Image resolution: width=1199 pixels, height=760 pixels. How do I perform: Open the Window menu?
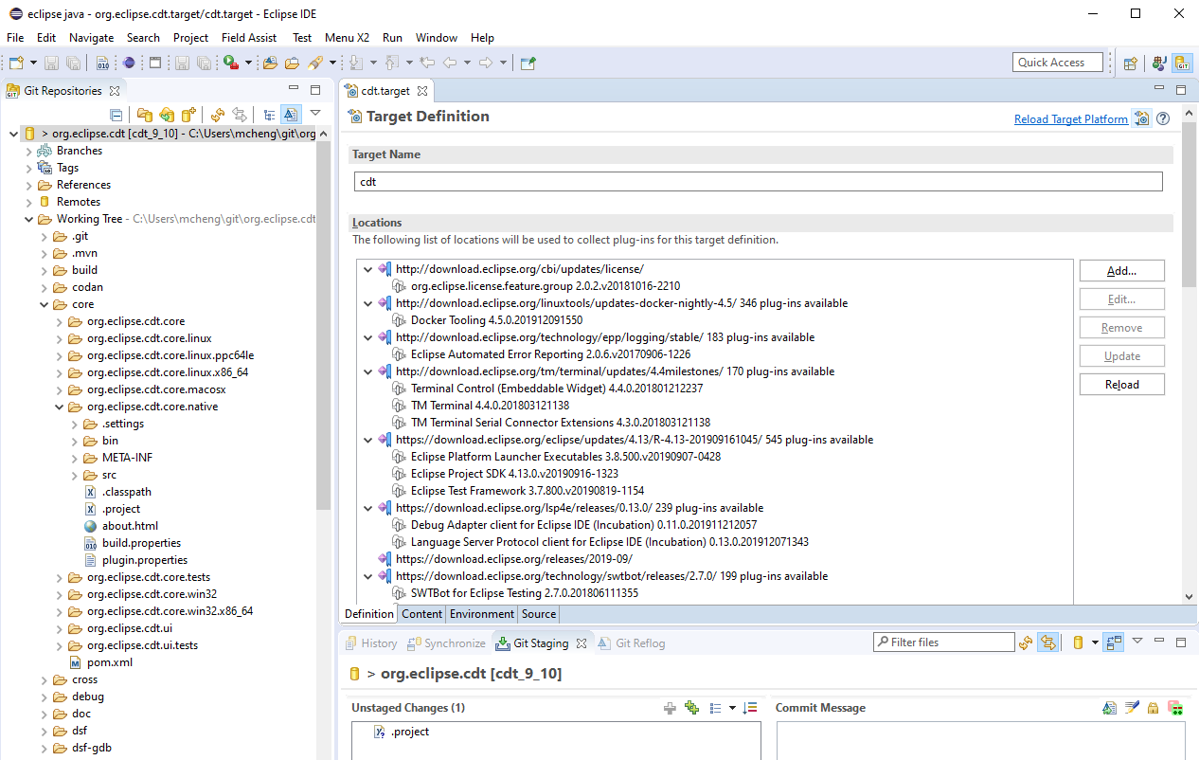point(436,37)
